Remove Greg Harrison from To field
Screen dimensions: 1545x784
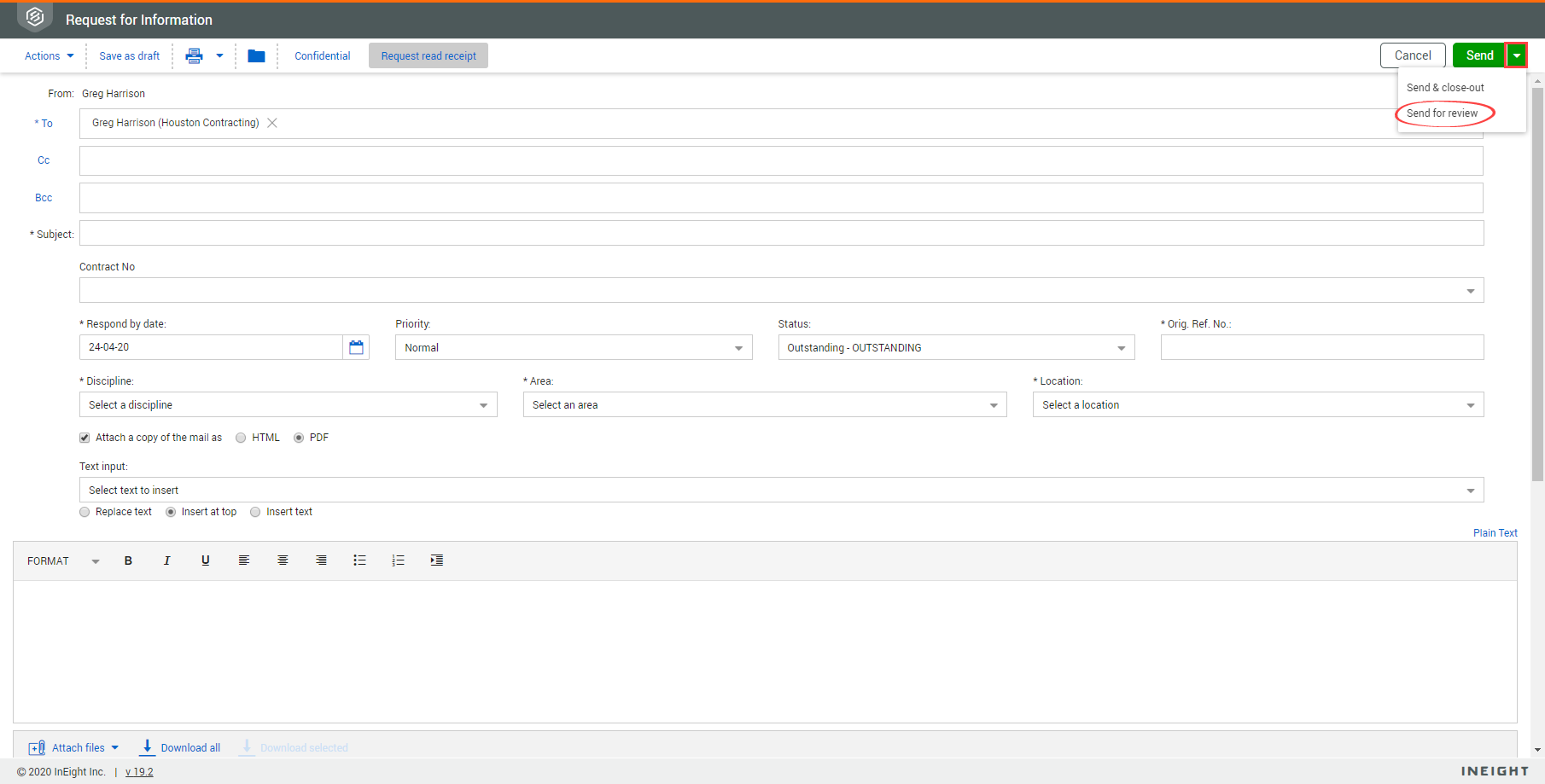[x=272, y=123]
